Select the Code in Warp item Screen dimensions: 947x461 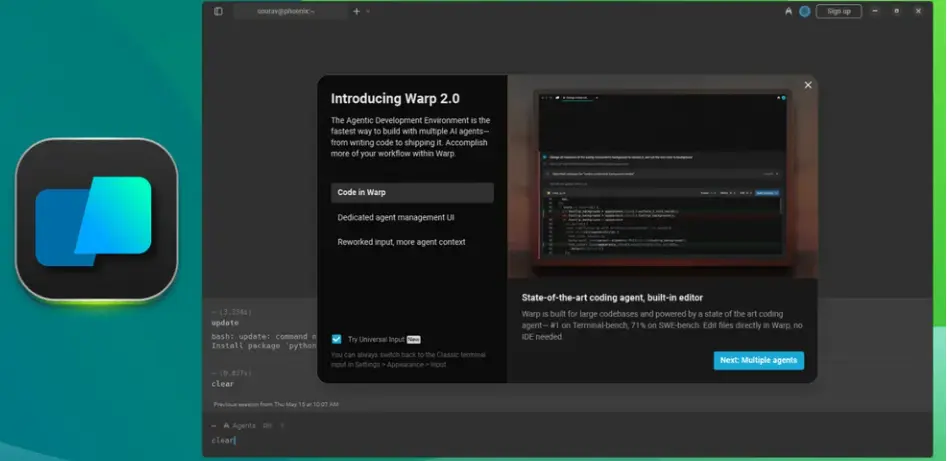point(412,192)
